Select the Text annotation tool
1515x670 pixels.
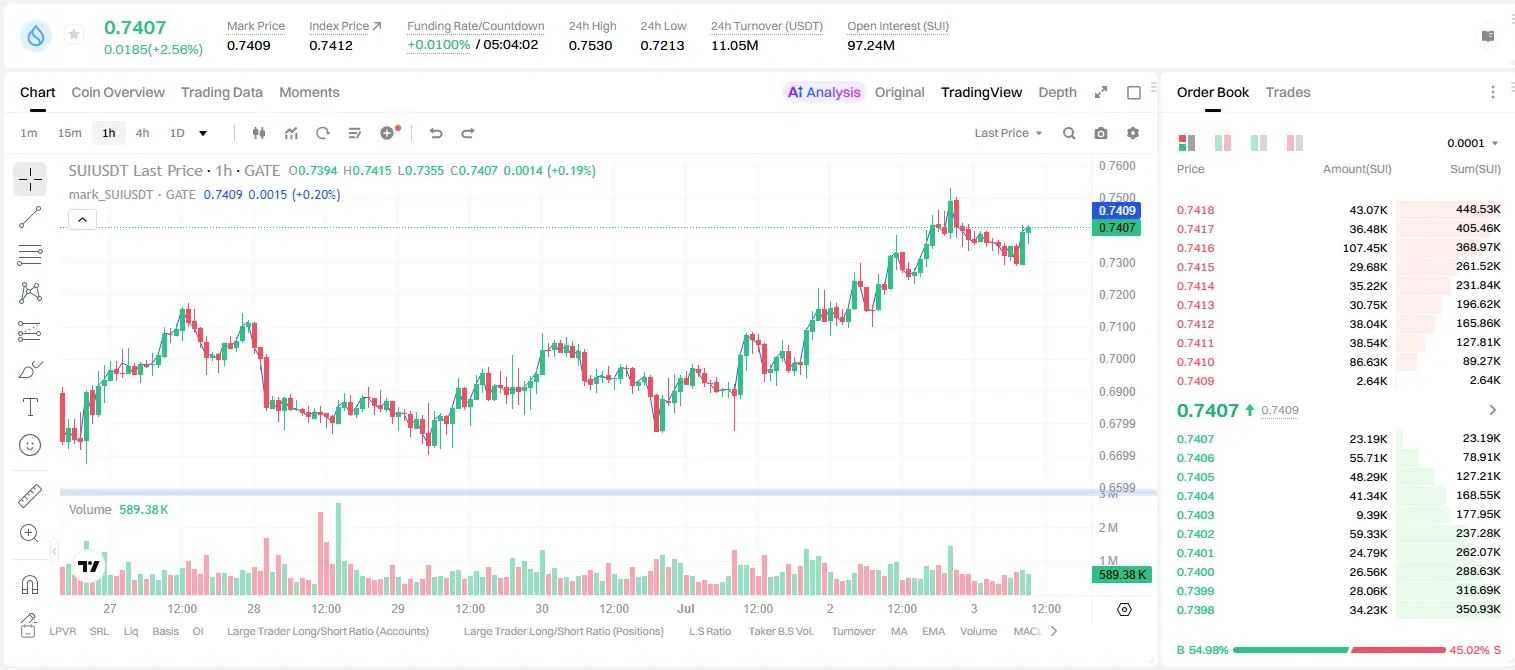click(30, 407)
